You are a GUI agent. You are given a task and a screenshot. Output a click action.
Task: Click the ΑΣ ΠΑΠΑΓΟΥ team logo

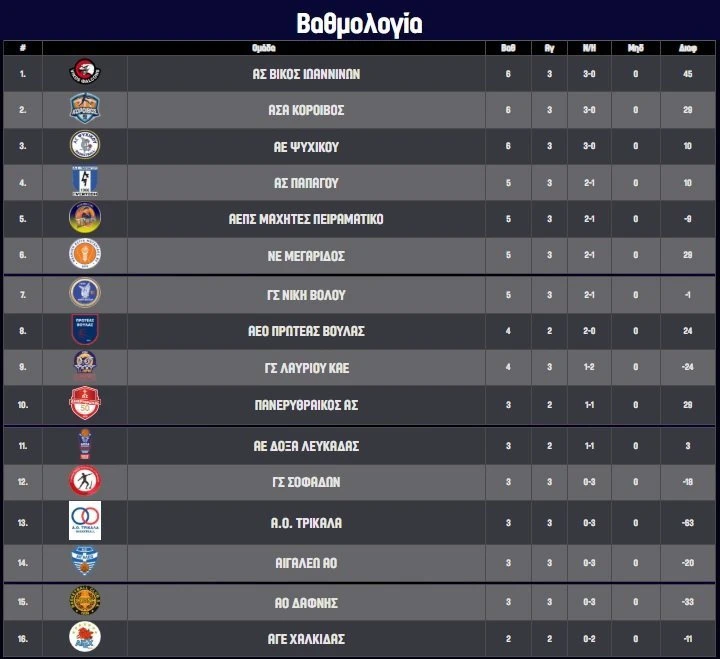click(x=85, y=182)
